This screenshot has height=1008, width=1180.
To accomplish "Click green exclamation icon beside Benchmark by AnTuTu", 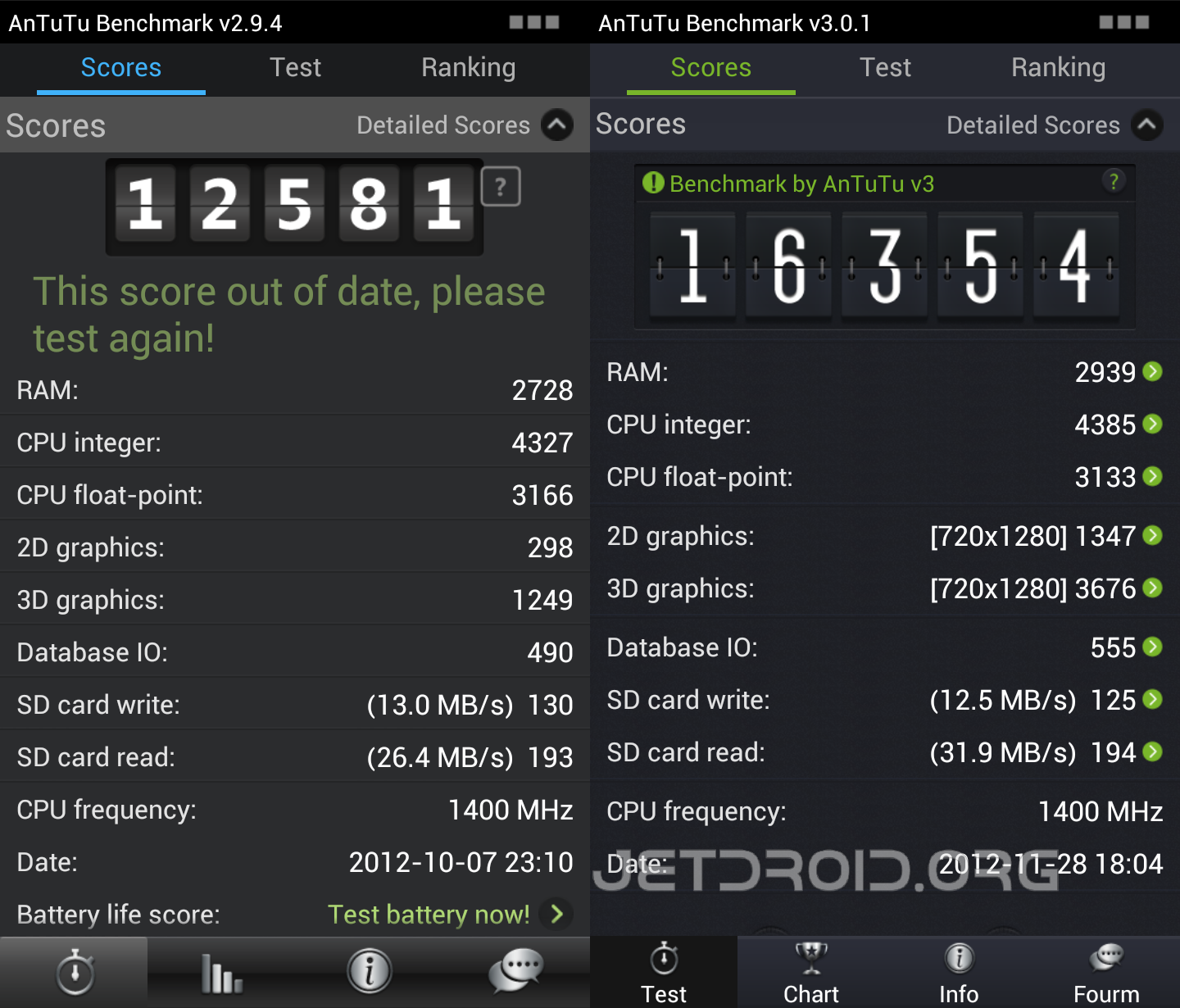I will click(653, 183).
